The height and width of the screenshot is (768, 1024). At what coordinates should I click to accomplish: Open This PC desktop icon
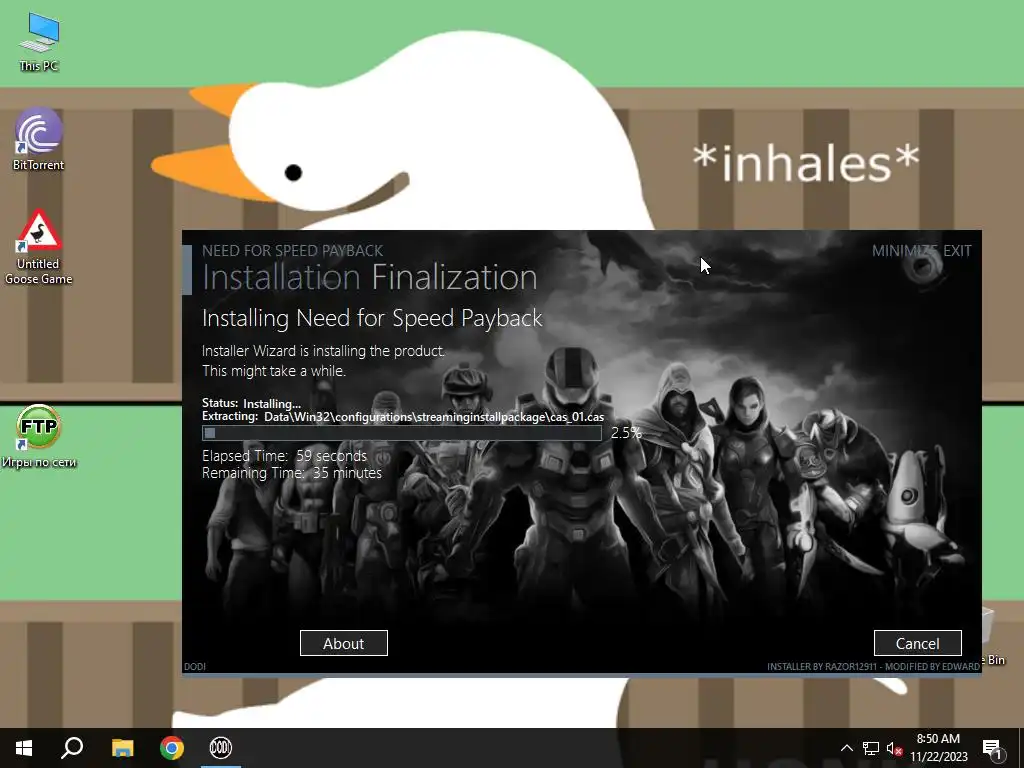39,42
